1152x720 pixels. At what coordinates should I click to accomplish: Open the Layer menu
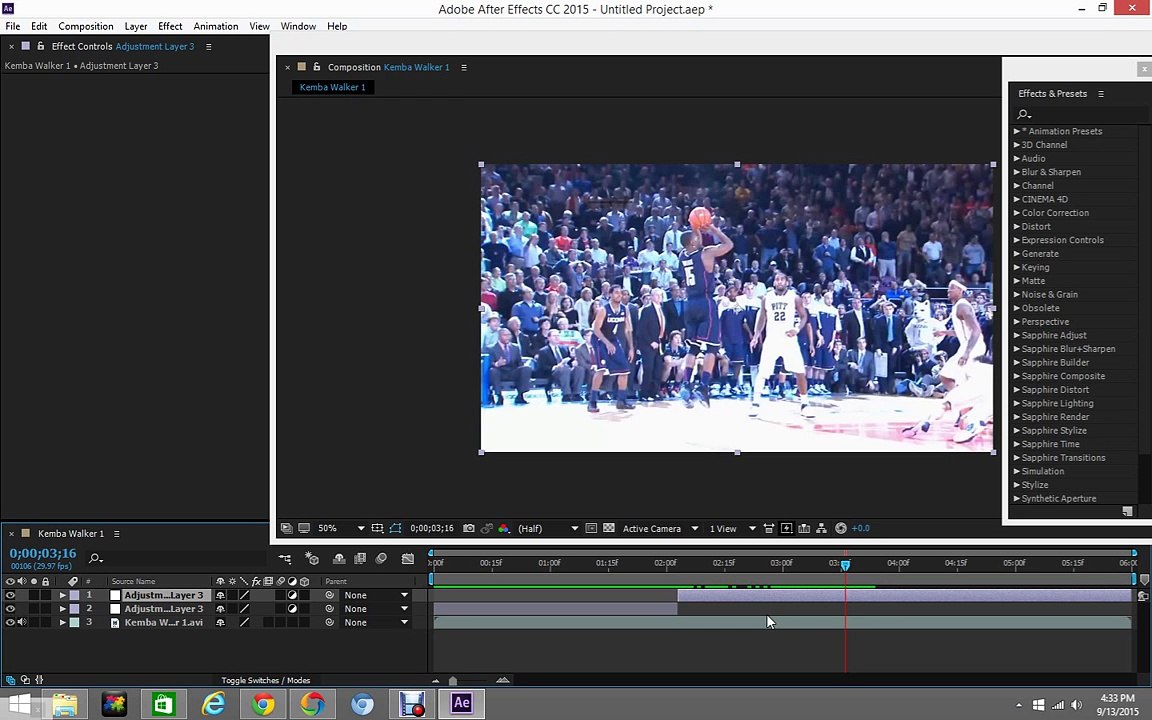click(x=136, y=26)
